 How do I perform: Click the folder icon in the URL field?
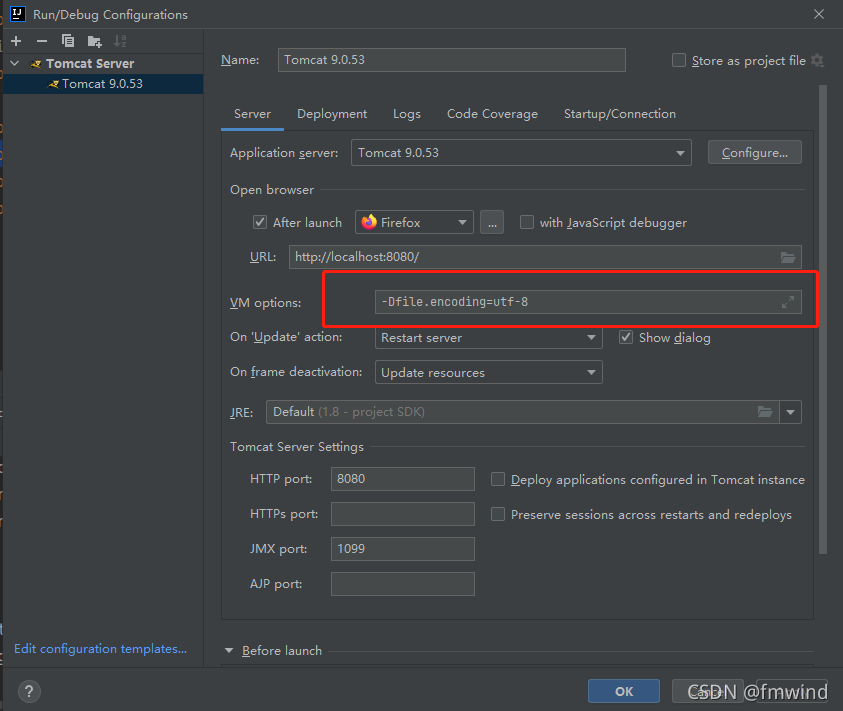click(788, 257)
